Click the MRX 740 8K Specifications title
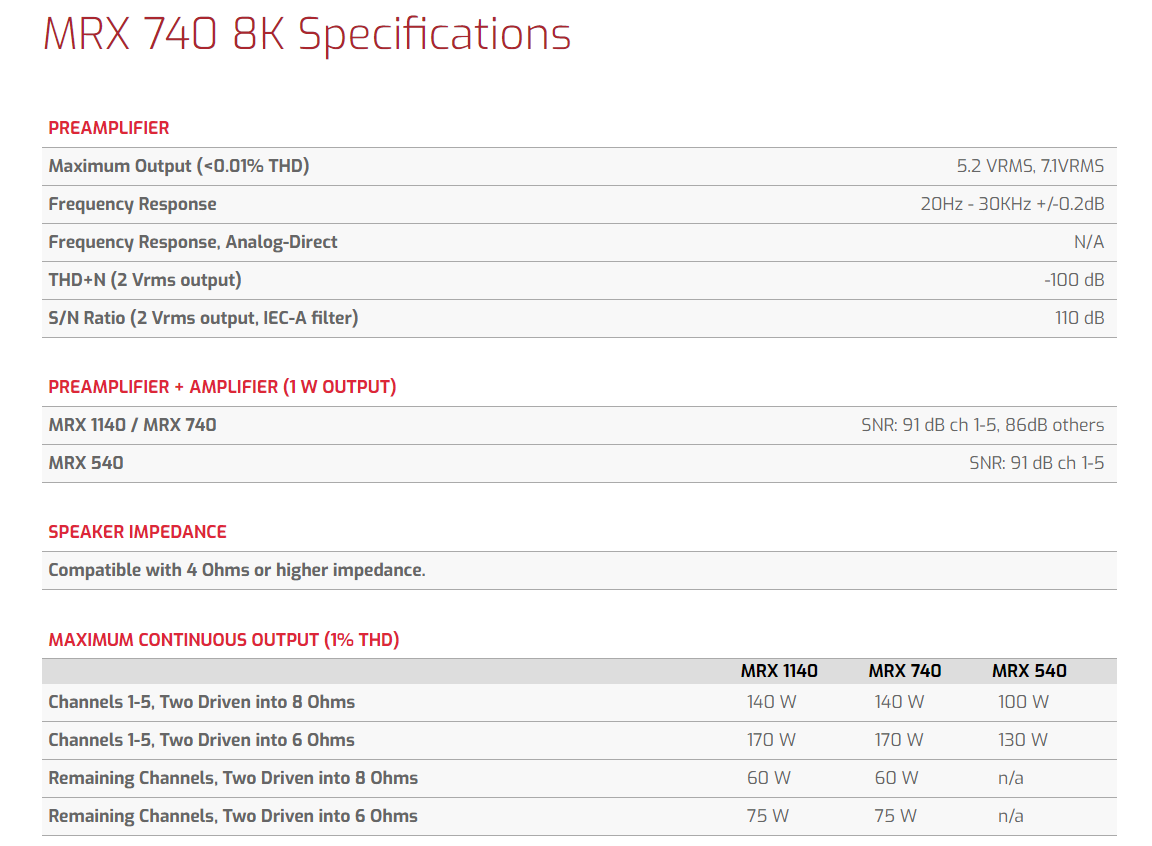The image size is (1152, 846). point(307,35)
